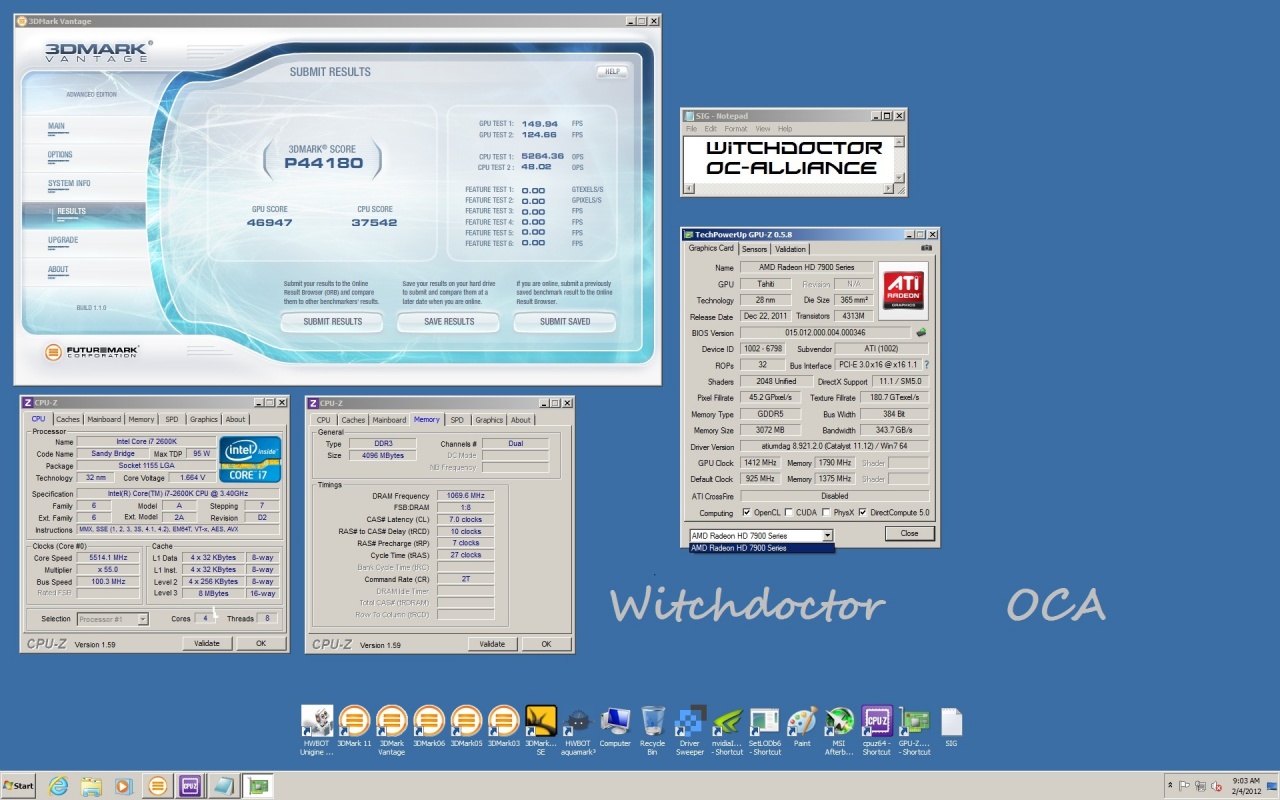Open Internet Explorer from the taskbar
This screenshot has width=1280, height=800.
click(x=58, y=785)
